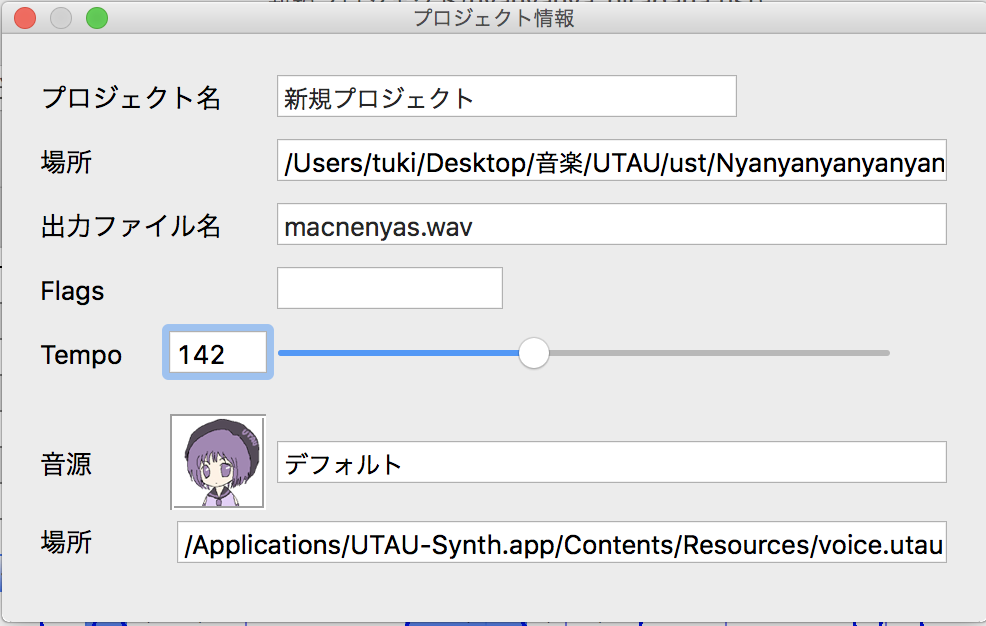The height and width of the screenshot is (626, 986).
Task: Click the Flags label text
Action: click(x=72, y=291)
